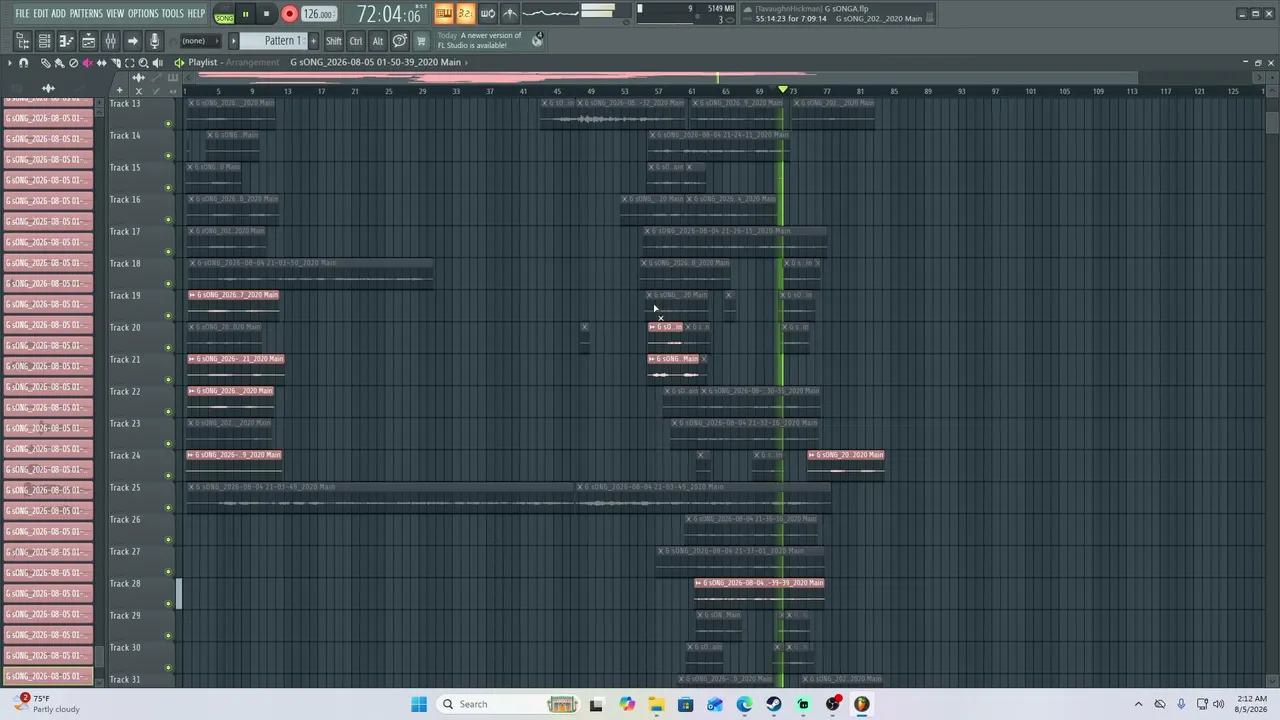This screenshot has height=720, width=1280.
Task: Select the Delete tool in playlist toolbar
Action: 73,63
